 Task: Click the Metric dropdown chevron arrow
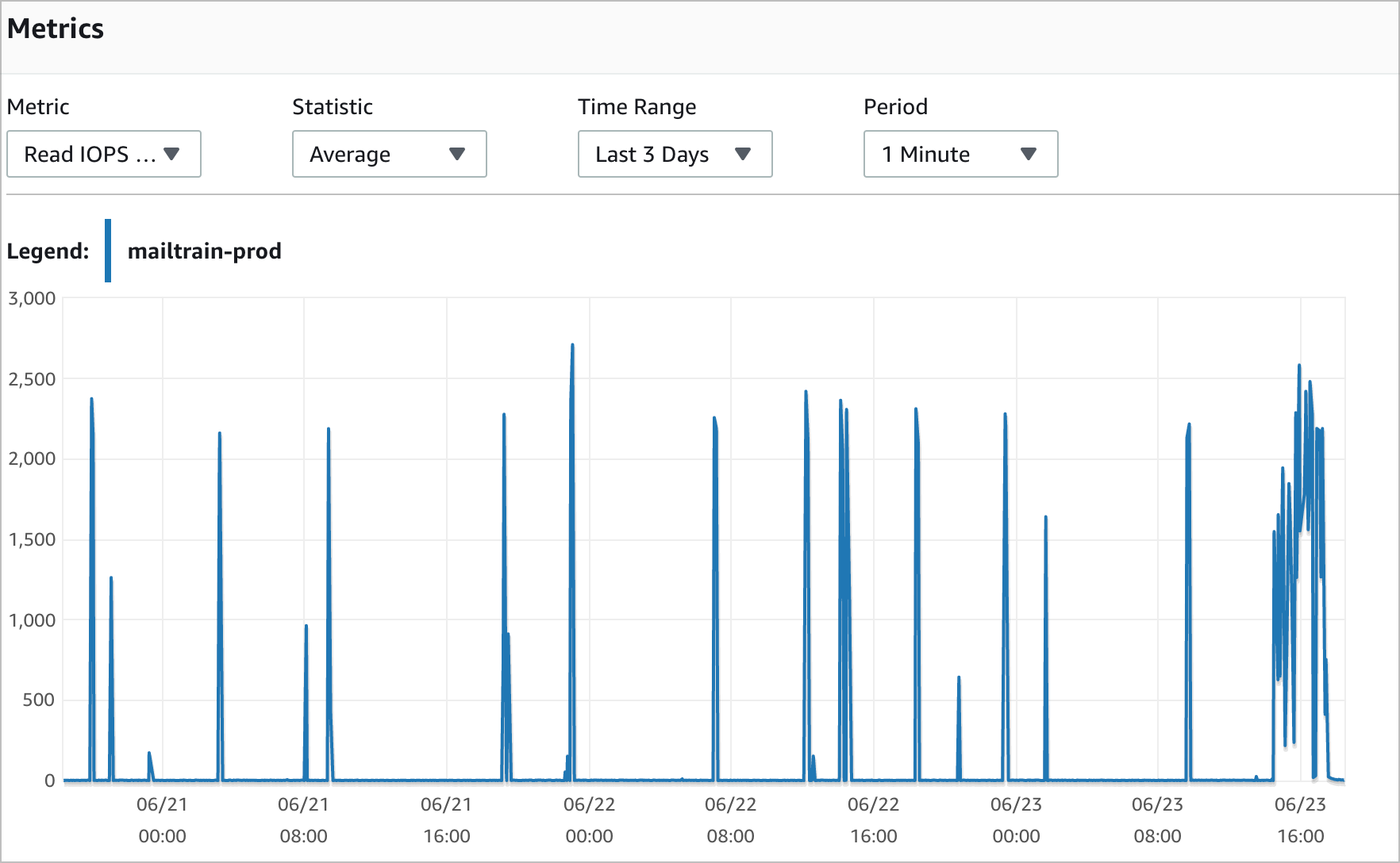[173, 154]
